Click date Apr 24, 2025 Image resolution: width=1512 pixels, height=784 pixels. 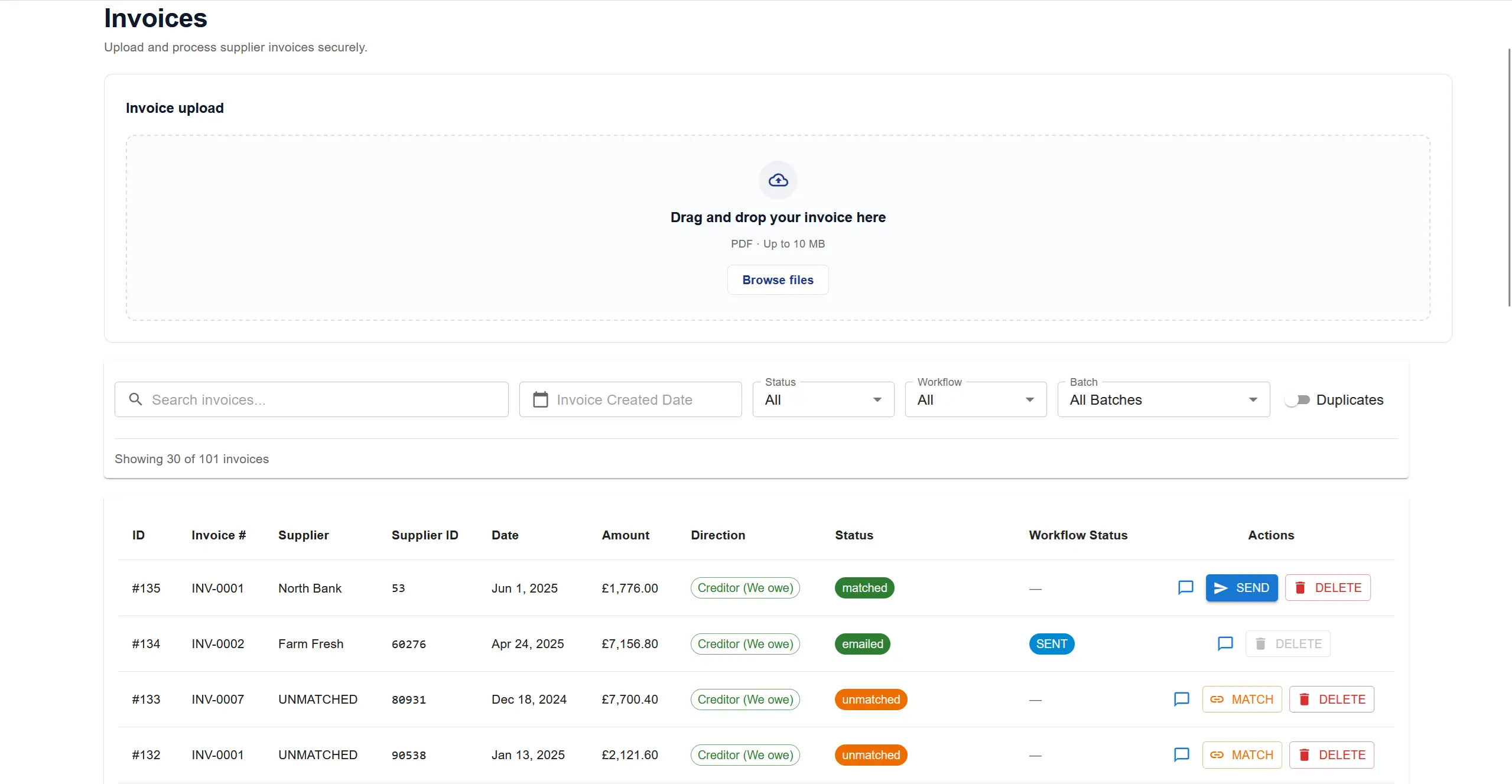[528, 643]
